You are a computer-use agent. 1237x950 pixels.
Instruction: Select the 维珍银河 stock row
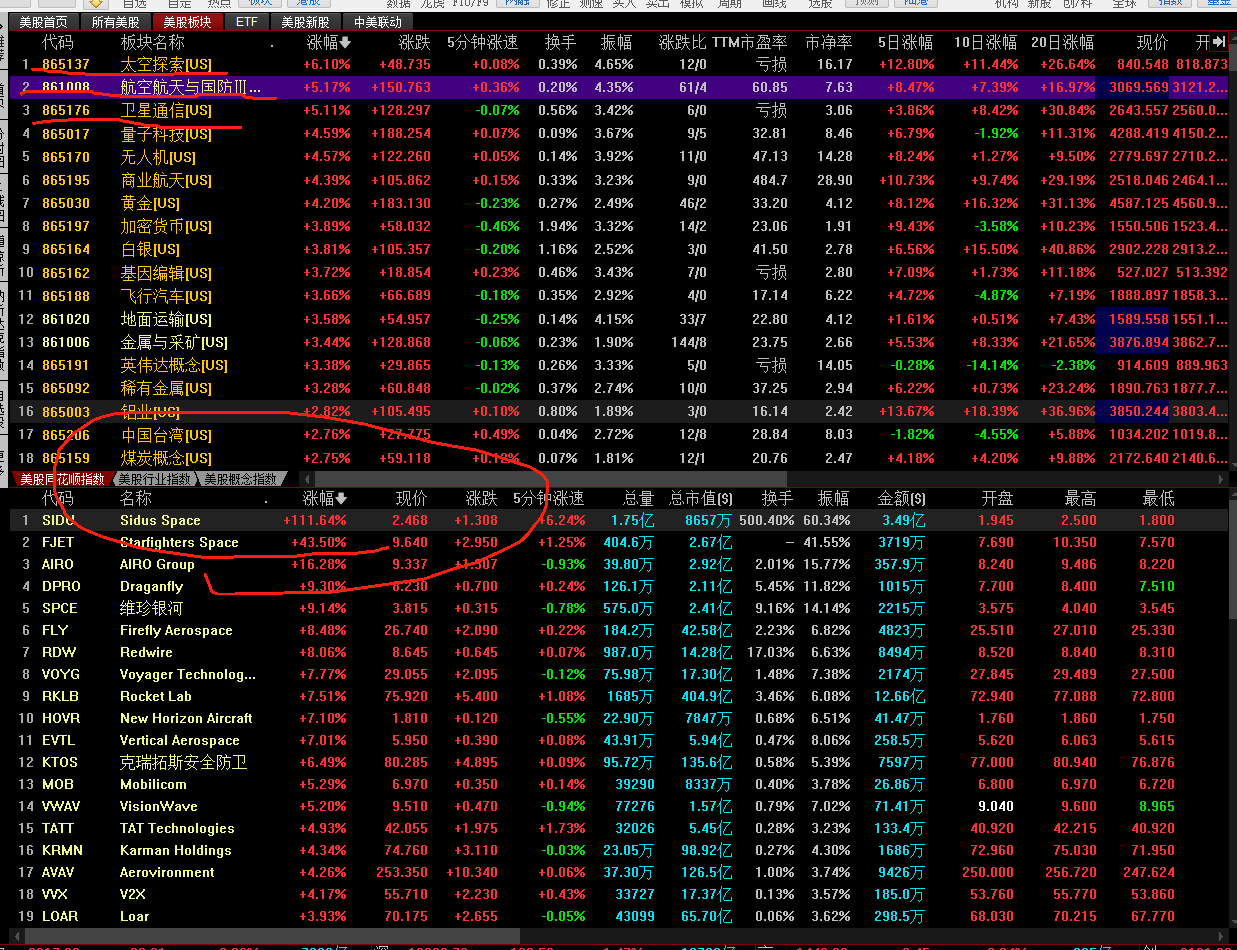(x=618, y=608)
